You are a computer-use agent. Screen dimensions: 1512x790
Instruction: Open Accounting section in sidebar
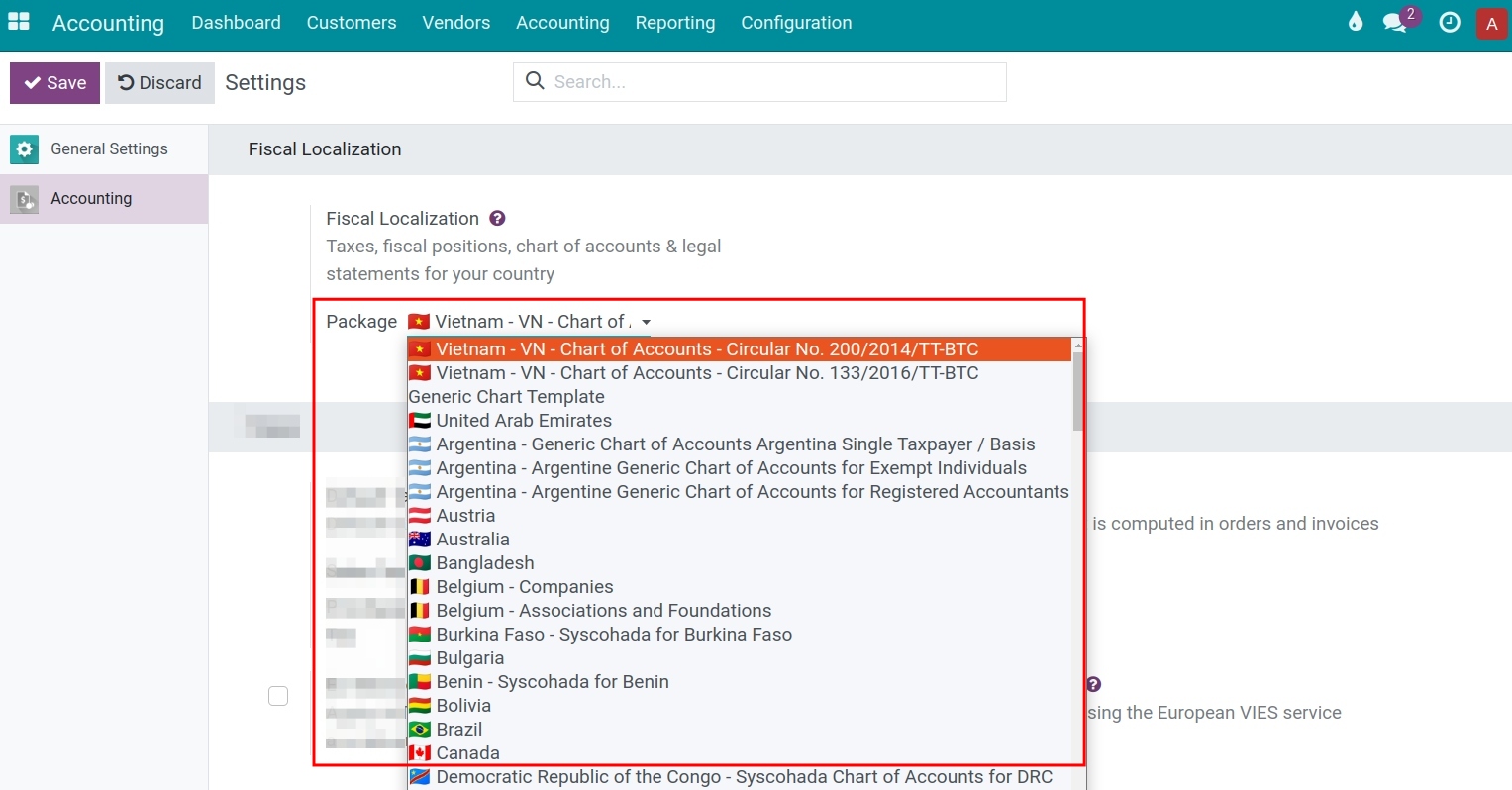(x=104, y=199)
